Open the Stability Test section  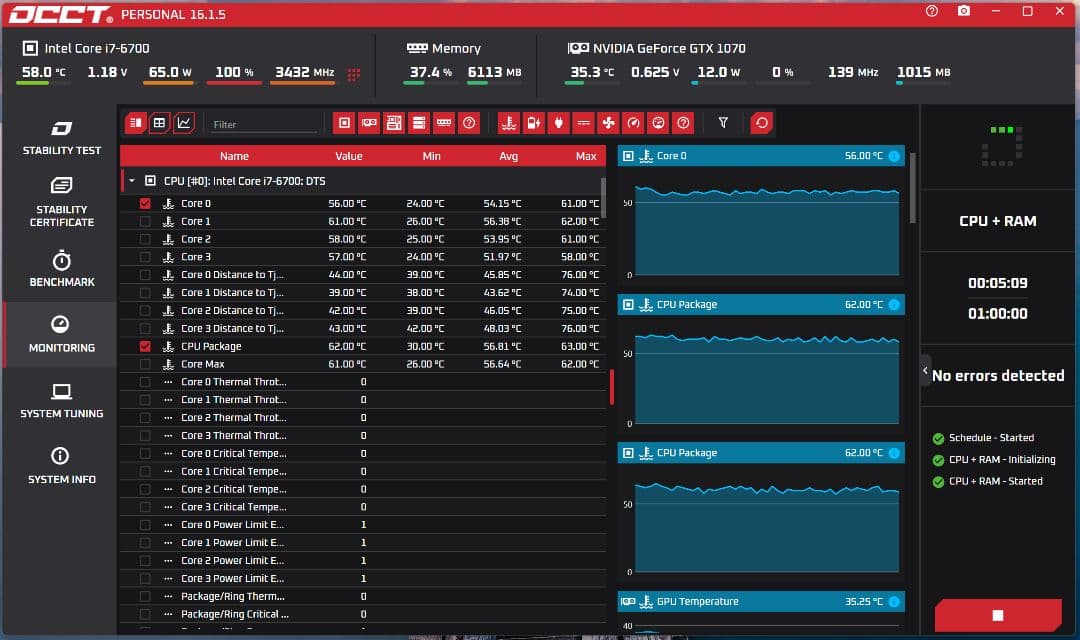tap(61, 138)
